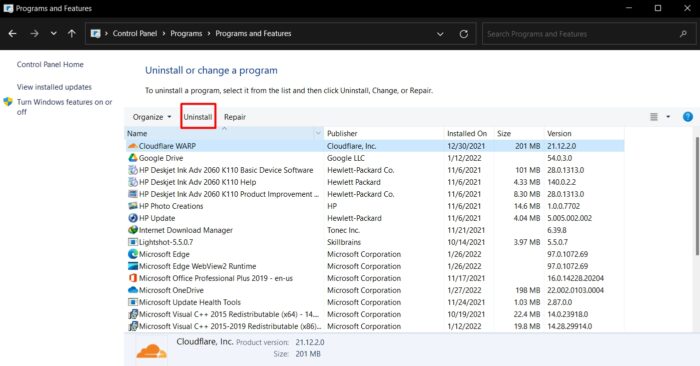Select Control Panel in breadcrumb path
Image resolution: width=700 pixels, height=366 pixels.
[135, 33]
